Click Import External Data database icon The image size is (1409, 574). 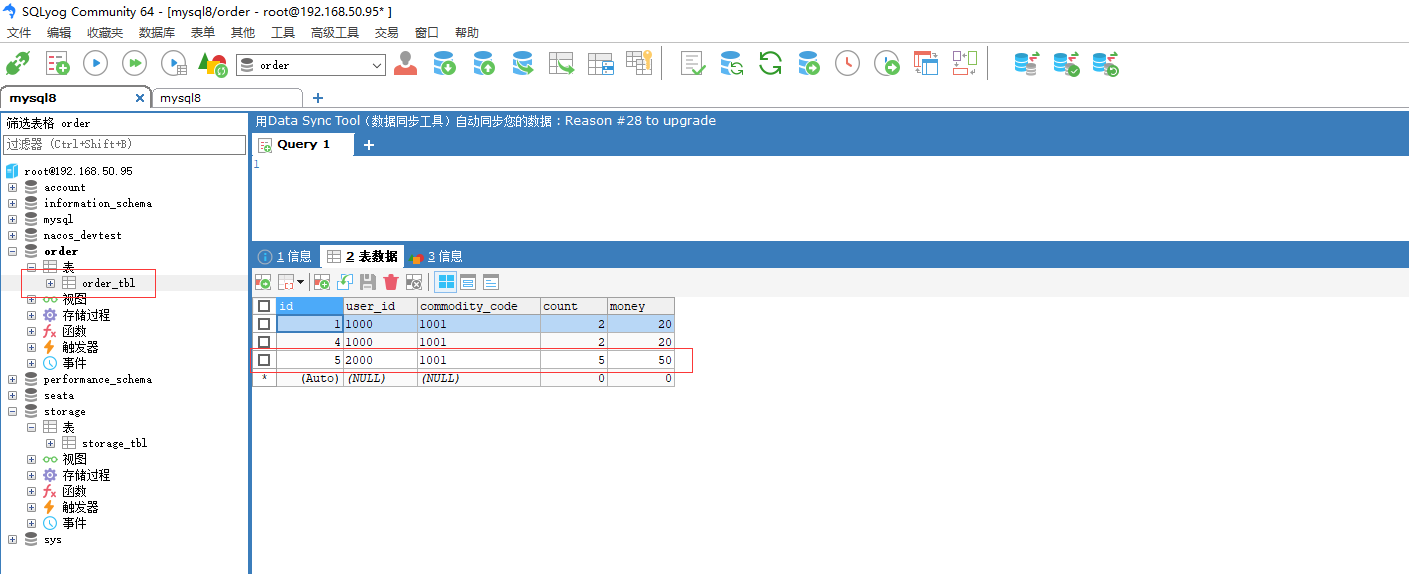445,64
